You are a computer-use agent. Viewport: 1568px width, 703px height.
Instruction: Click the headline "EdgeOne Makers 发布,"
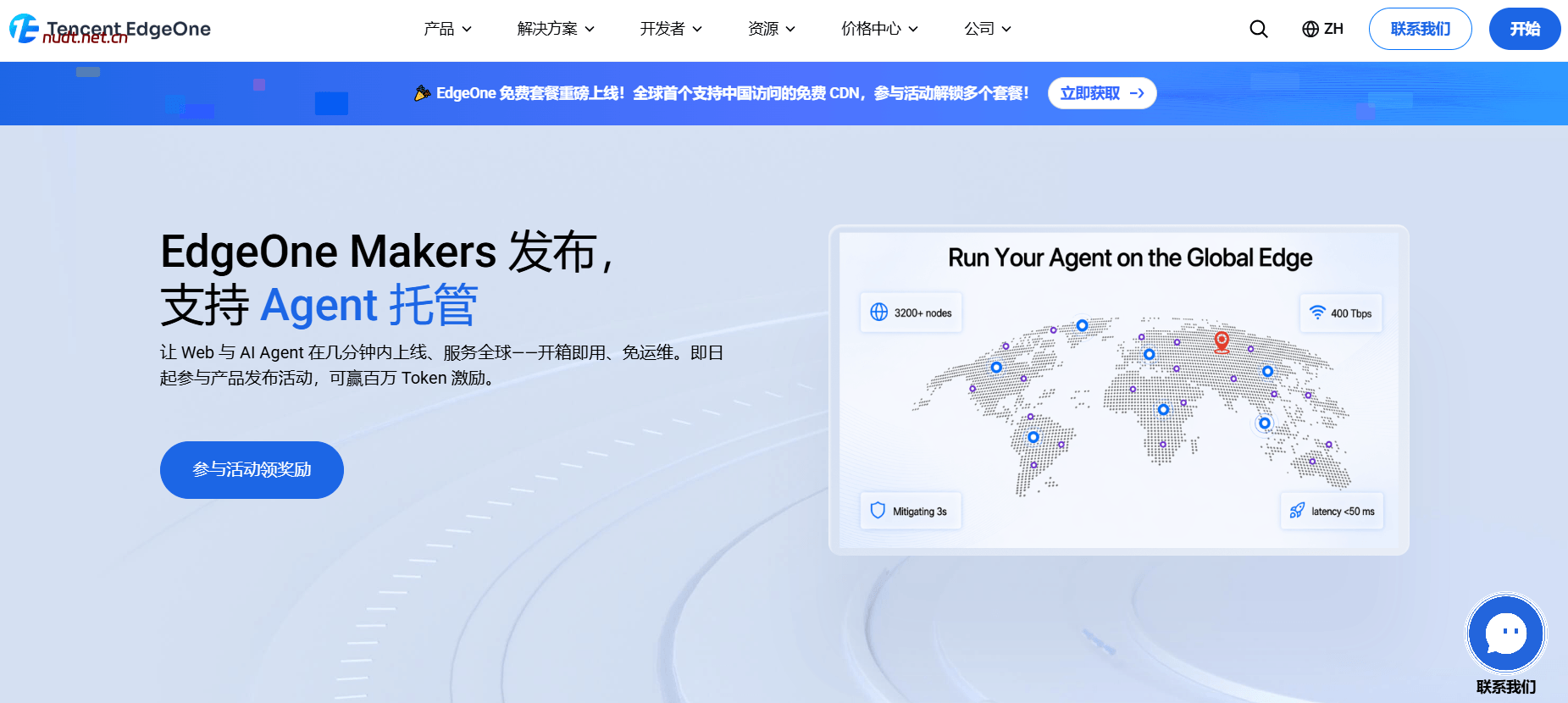(x=387, y=252)
